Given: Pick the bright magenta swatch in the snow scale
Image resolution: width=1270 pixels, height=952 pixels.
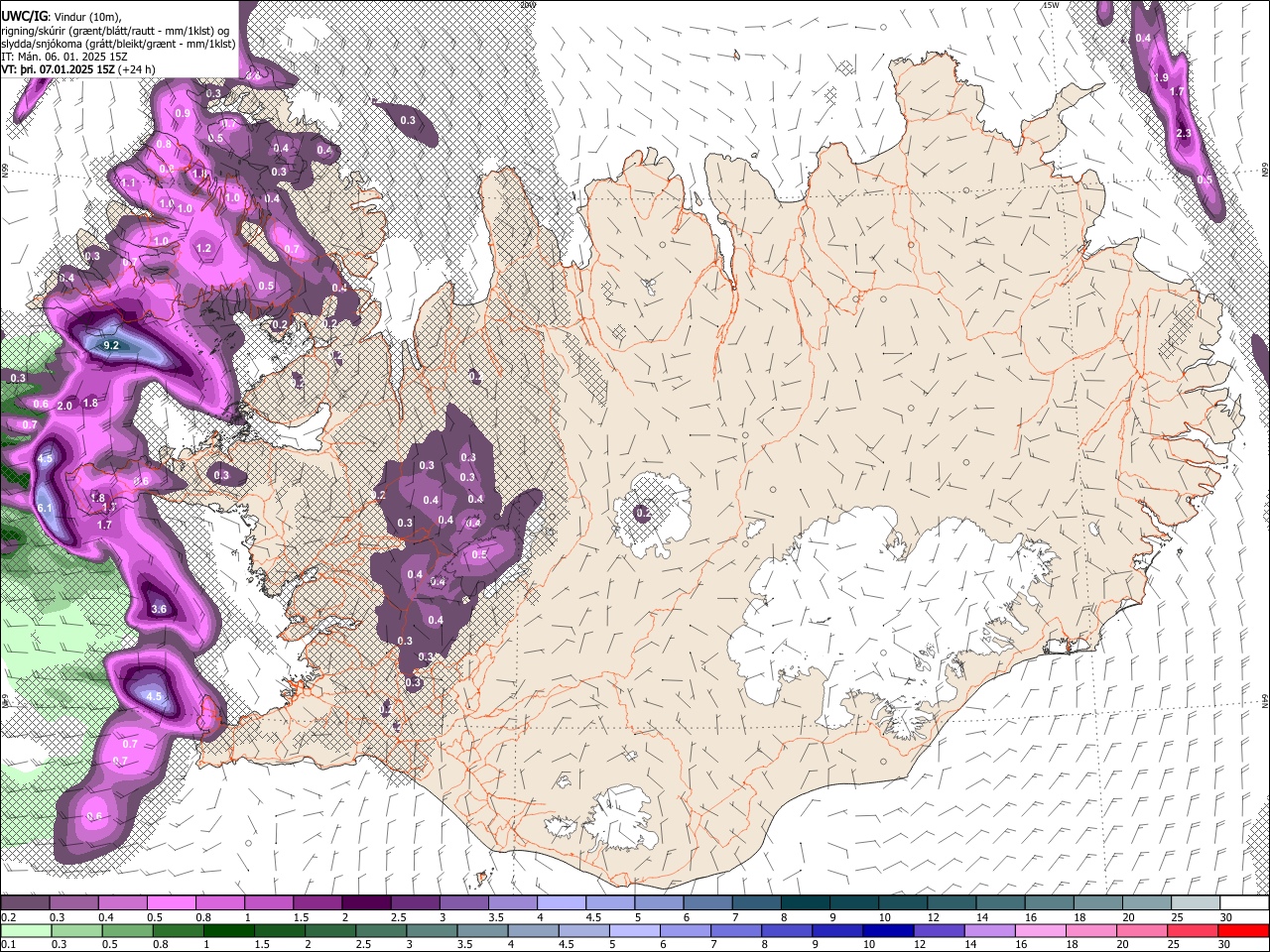Looking at the screenshot, I should 171,903.
